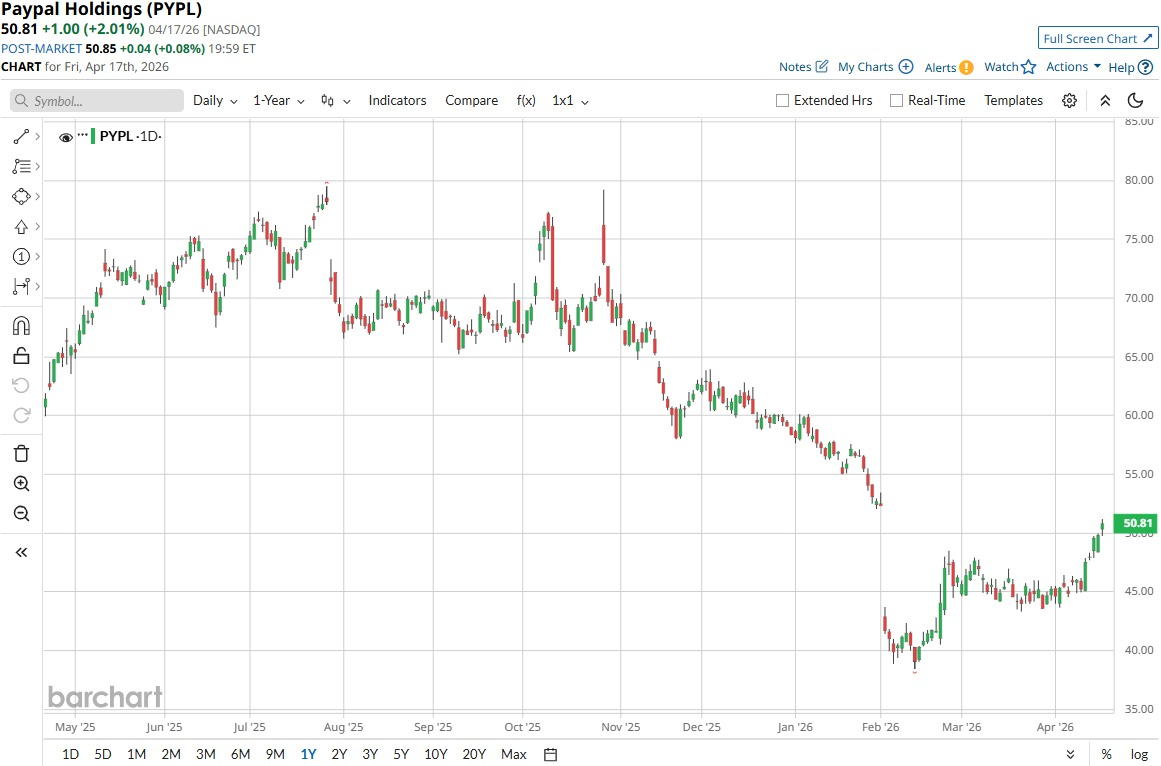Open the PYPL series options ellipsis
Image resolution: width=1161 pixels, height=766 pixels.
[x=82, y=135]
